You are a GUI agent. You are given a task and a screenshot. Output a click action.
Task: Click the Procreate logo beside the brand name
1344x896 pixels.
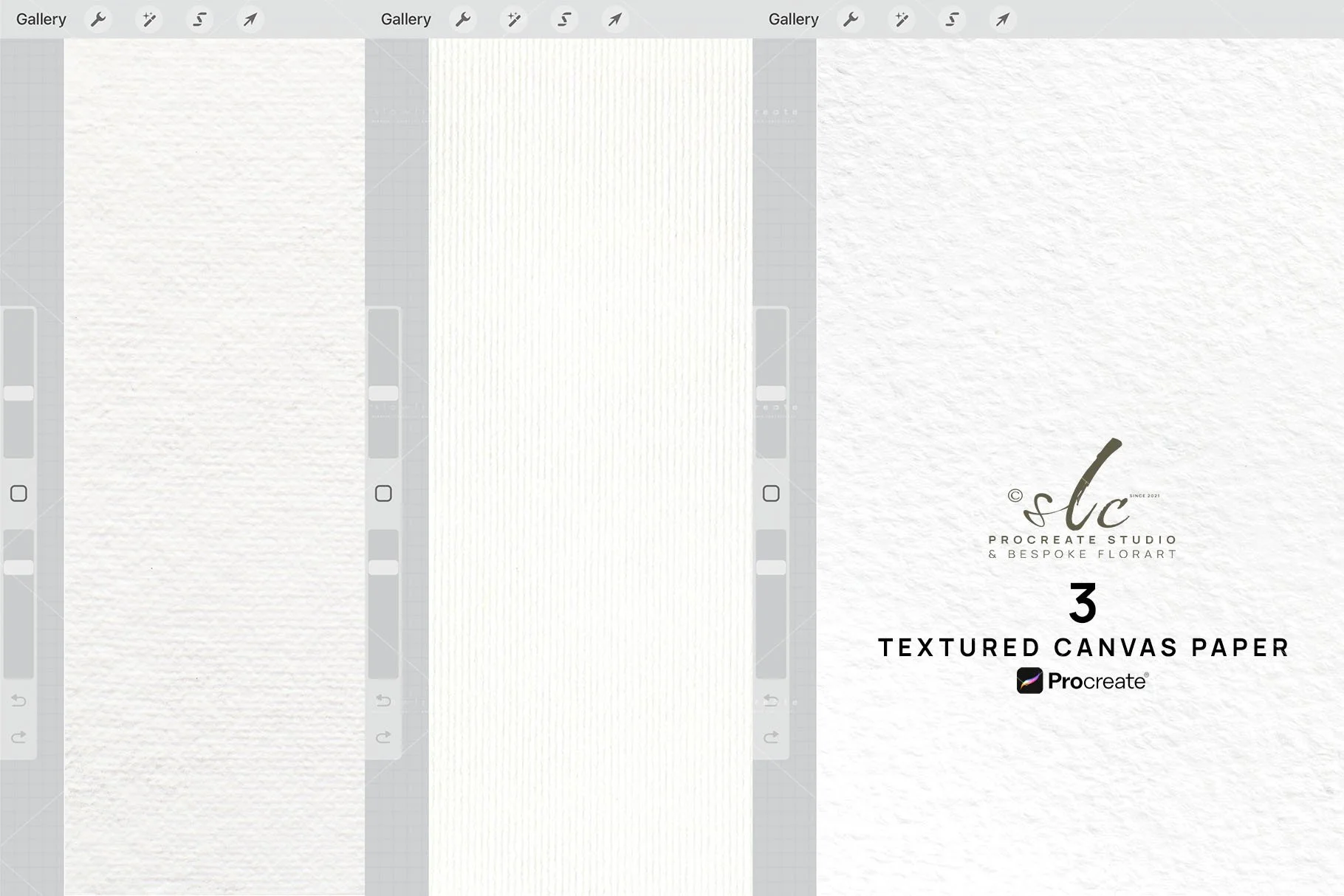click(x=1029, y=680)
